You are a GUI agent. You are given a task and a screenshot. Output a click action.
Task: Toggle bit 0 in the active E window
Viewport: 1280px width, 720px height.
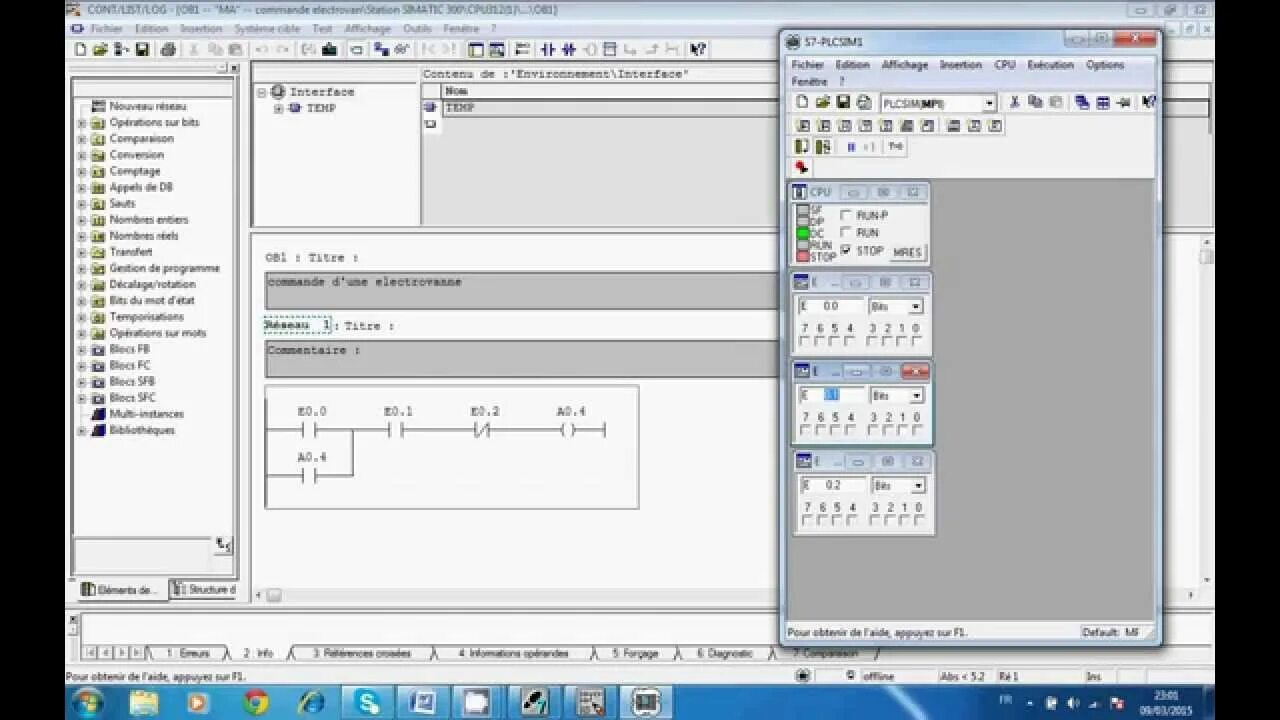pos(917,430)
